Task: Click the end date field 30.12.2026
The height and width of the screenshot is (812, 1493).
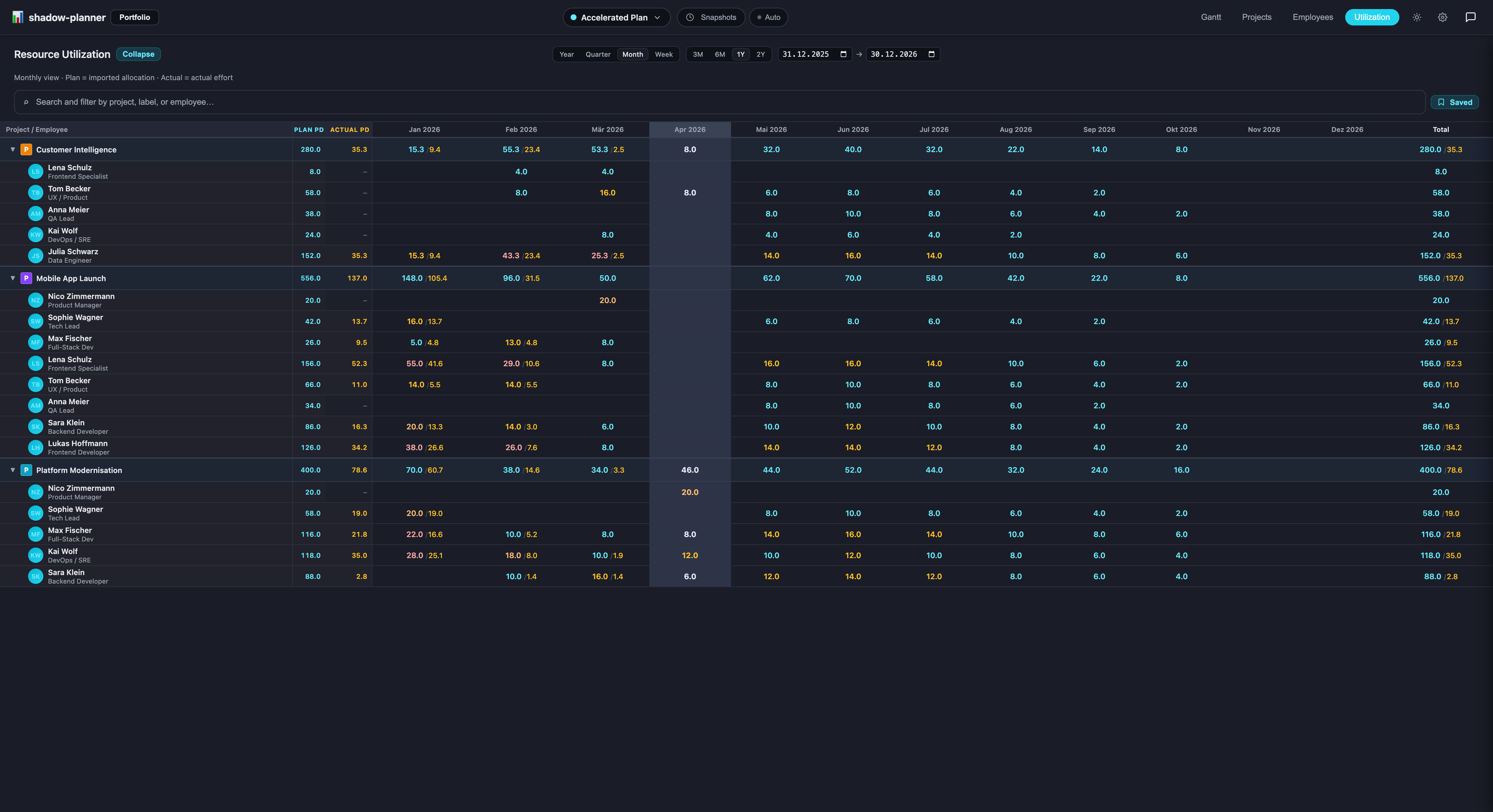Action: pyautogui.click(x=903, y=54)
